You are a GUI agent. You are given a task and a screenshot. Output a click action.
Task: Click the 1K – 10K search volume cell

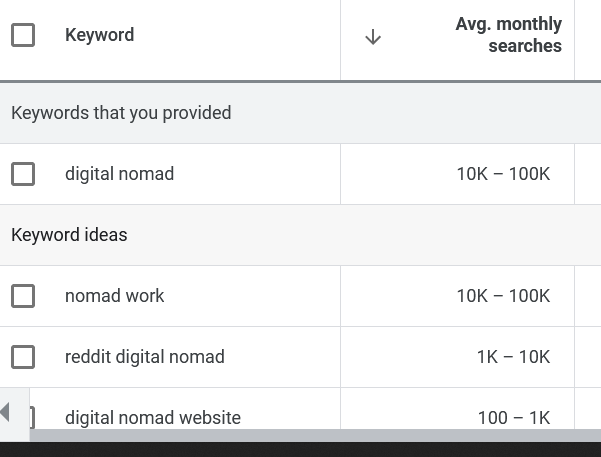point(513,357)
